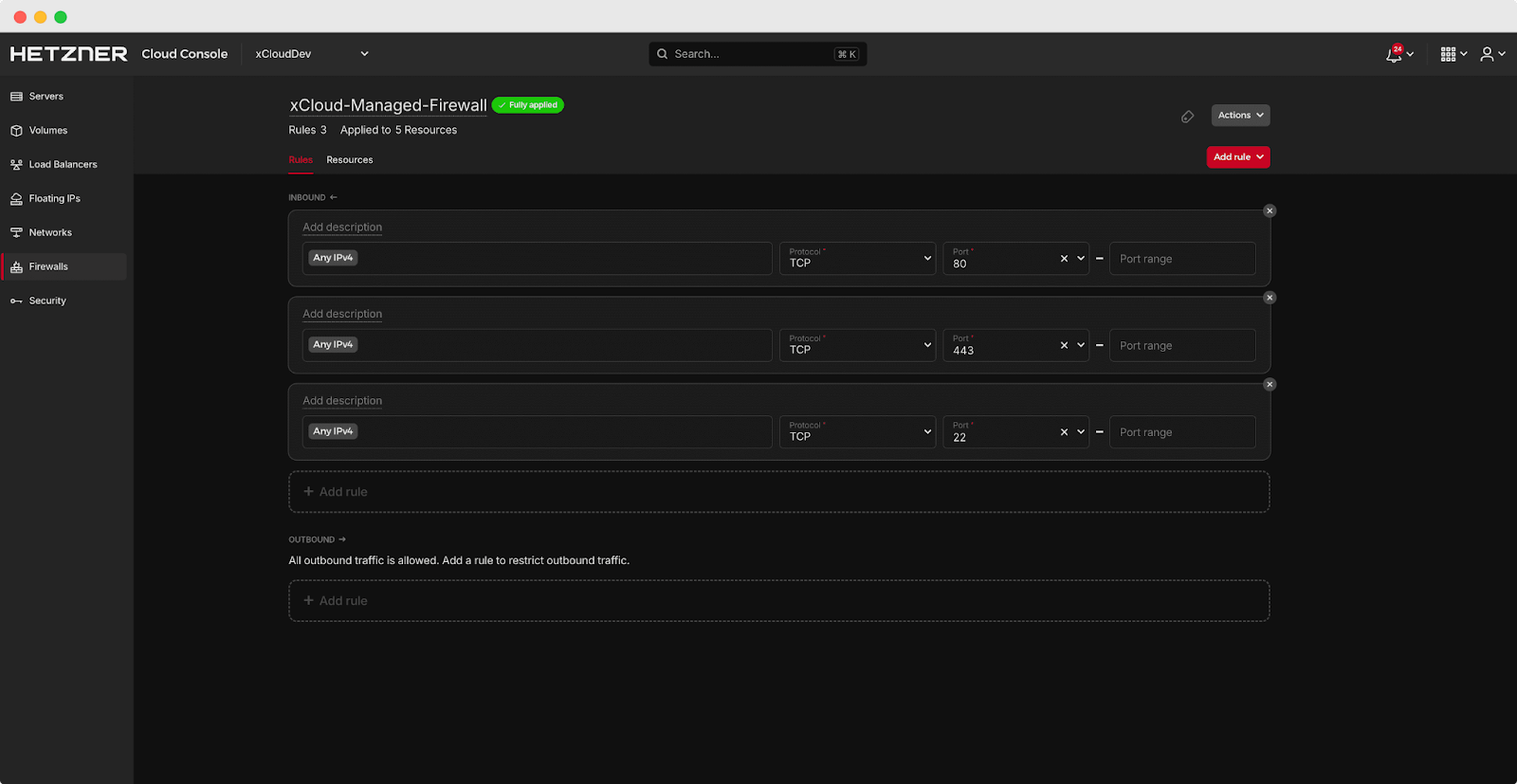Delete the port 443 rule
This screenshot has height=784, width=1517.
coord(1270,298)
